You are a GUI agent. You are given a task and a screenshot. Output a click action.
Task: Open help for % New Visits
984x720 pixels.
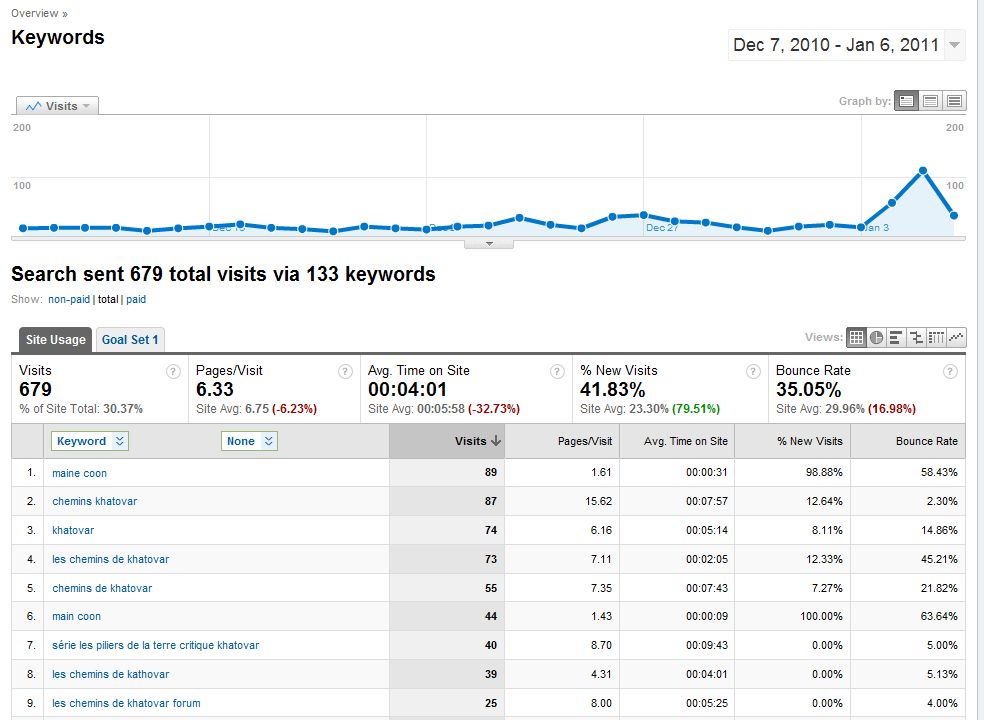(x=753, y=372)
